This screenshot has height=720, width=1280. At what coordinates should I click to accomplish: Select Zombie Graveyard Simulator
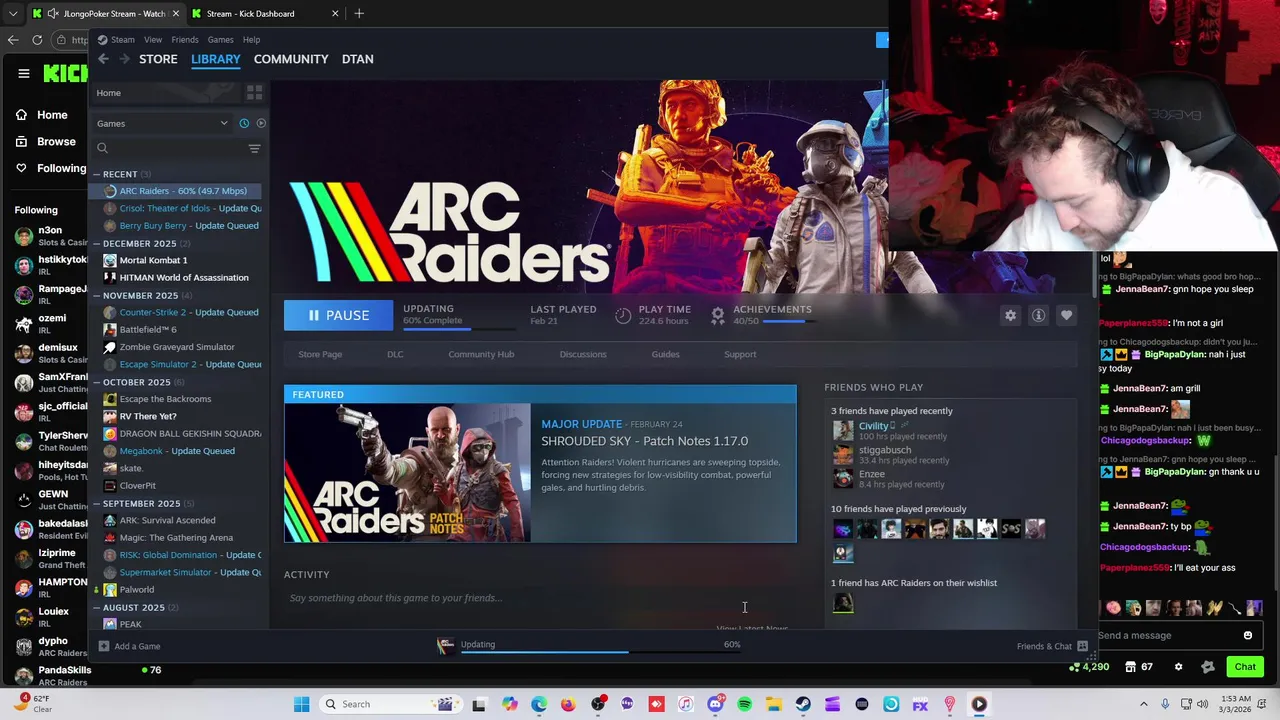(x=177, y=347)
